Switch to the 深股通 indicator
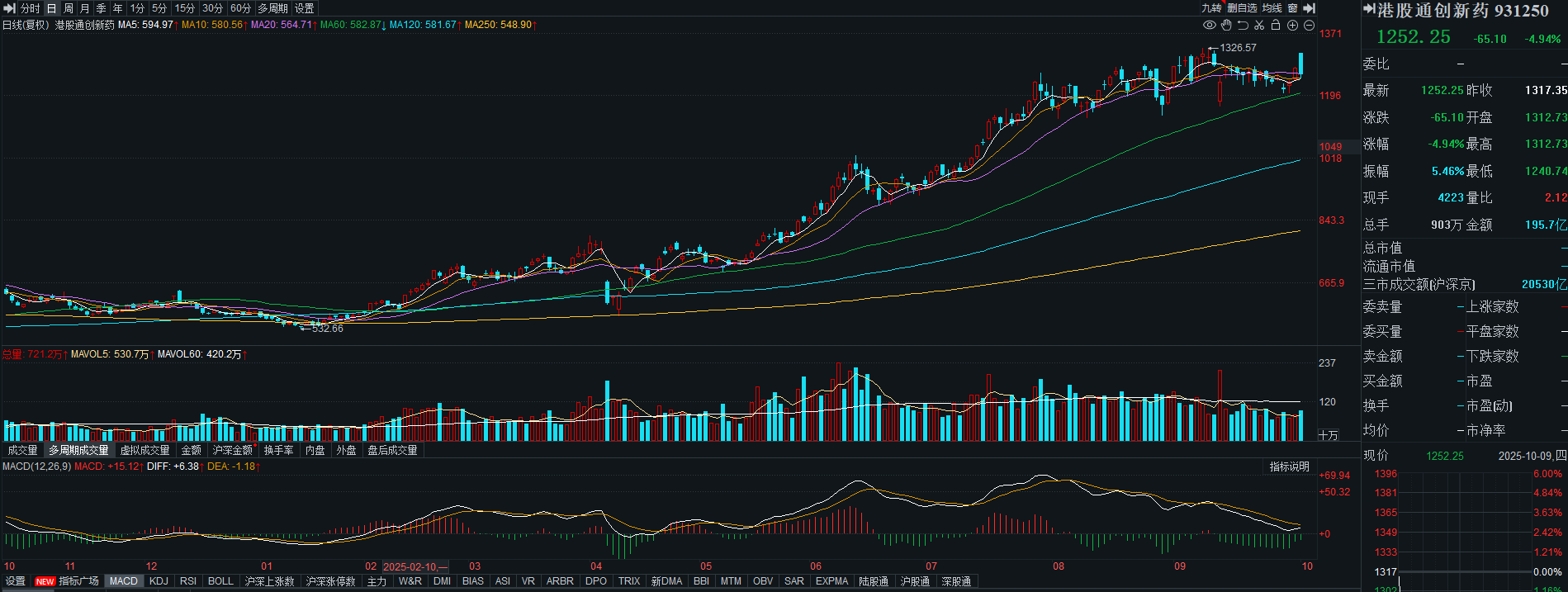The width and height of the screenshot is (1568, 592). 956,581
